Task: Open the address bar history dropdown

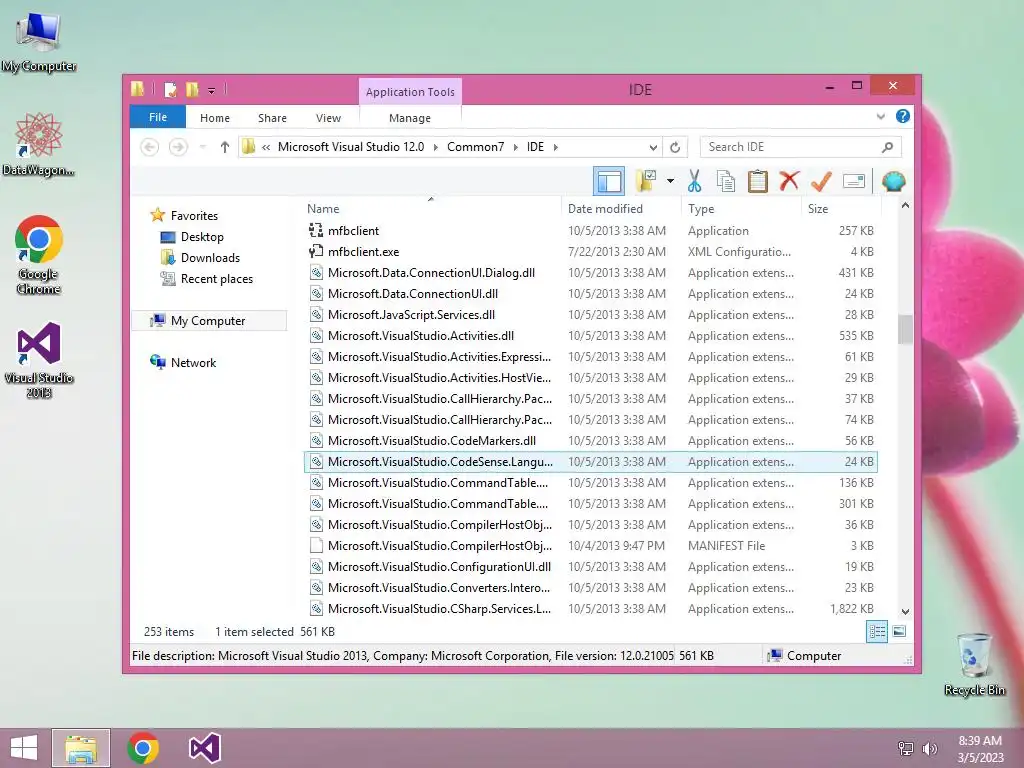Action: pos(652,147)
